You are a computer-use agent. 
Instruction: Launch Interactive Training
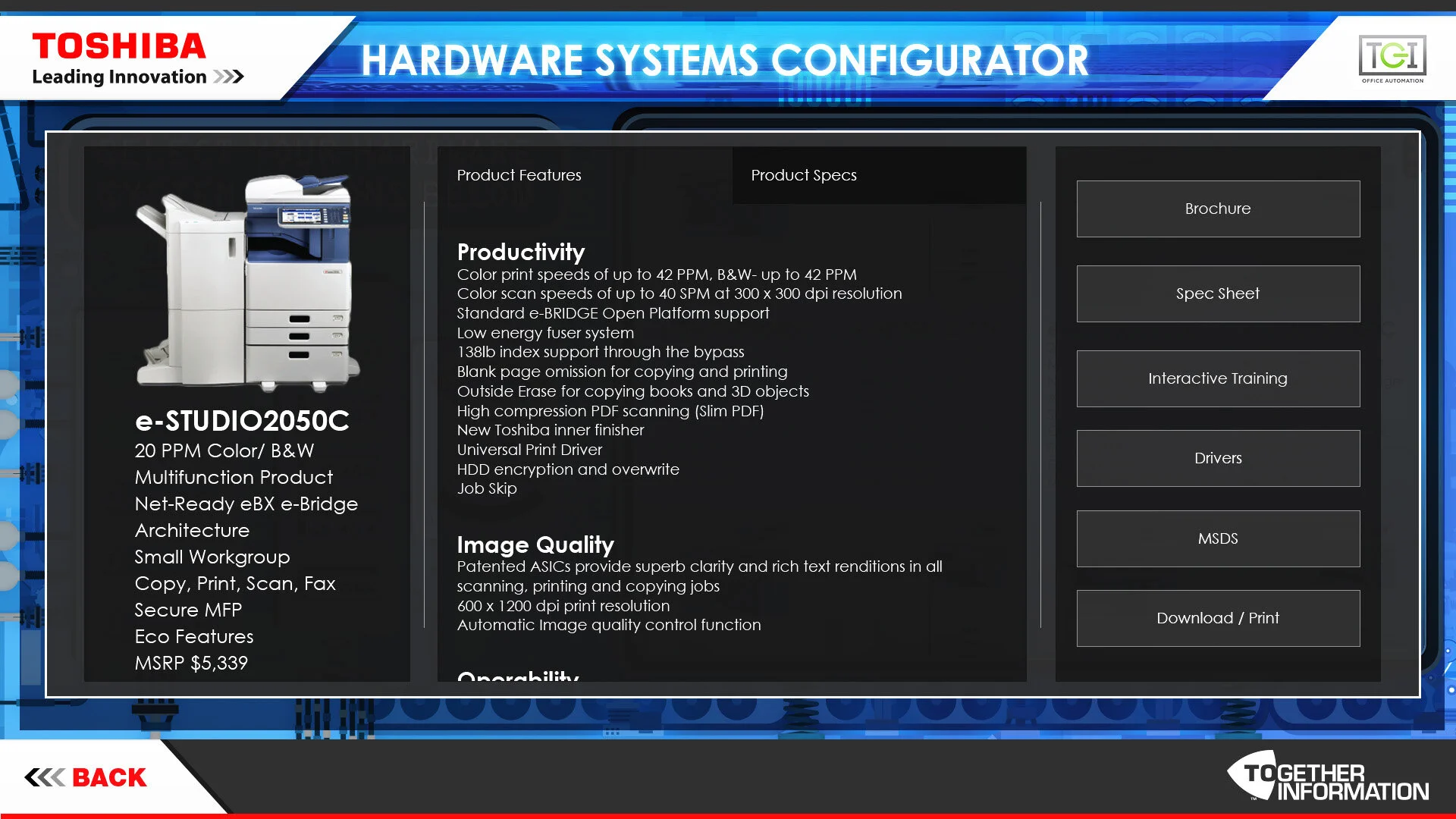pos(1218,378)
